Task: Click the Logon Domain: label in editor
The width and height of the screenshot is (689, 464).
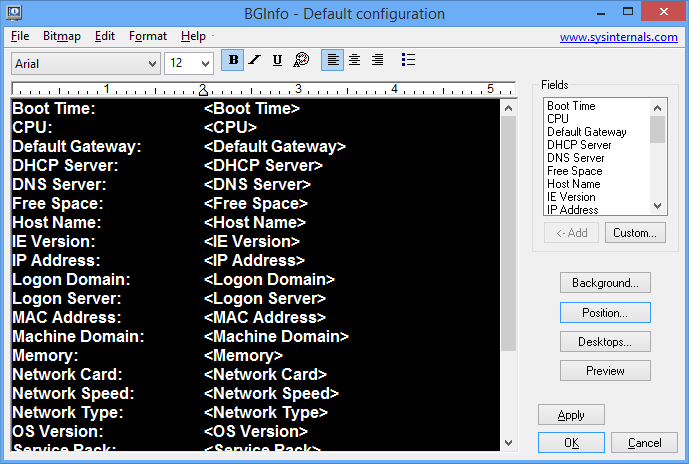Action: (x=71, y=279)
